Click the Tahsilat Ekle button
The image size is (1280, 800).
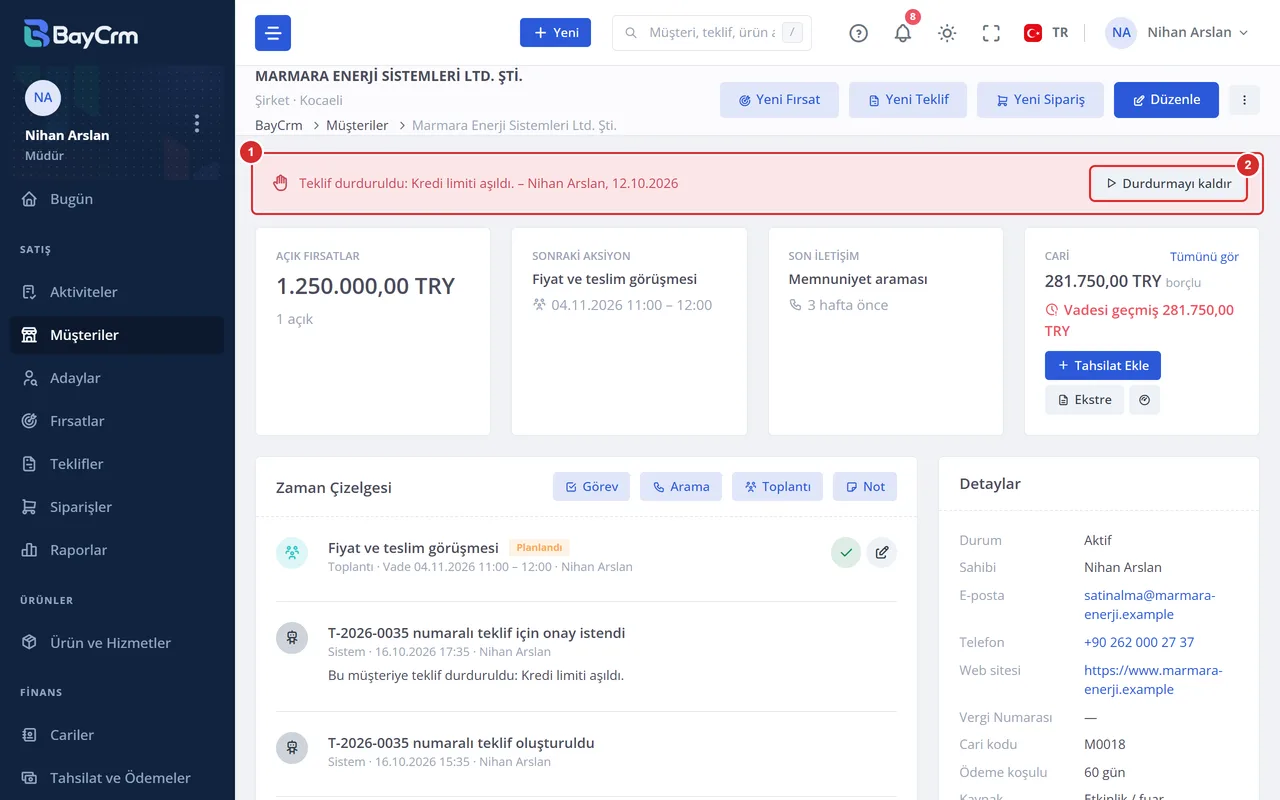pyautogui.click(x=1103, y=366)
